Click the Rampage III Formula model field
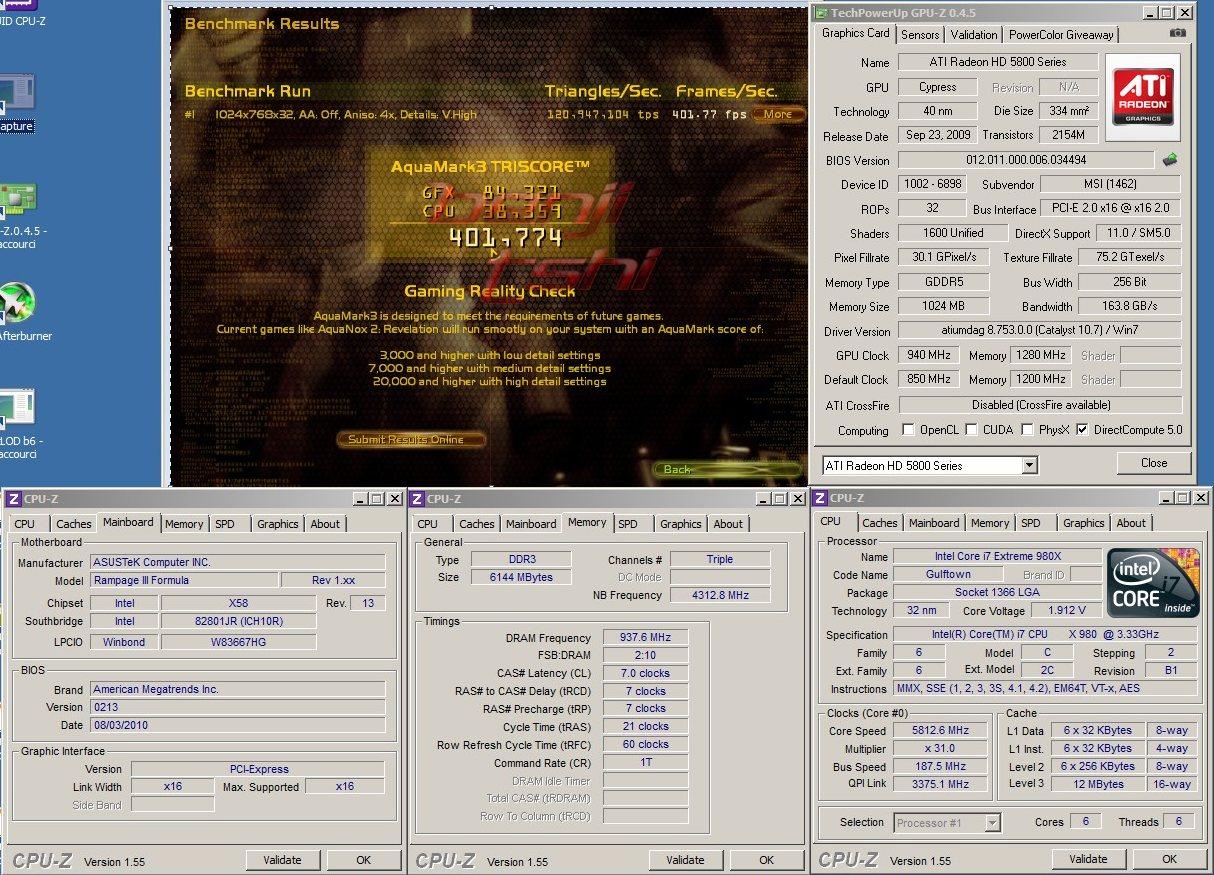 (x=184, y=580)
